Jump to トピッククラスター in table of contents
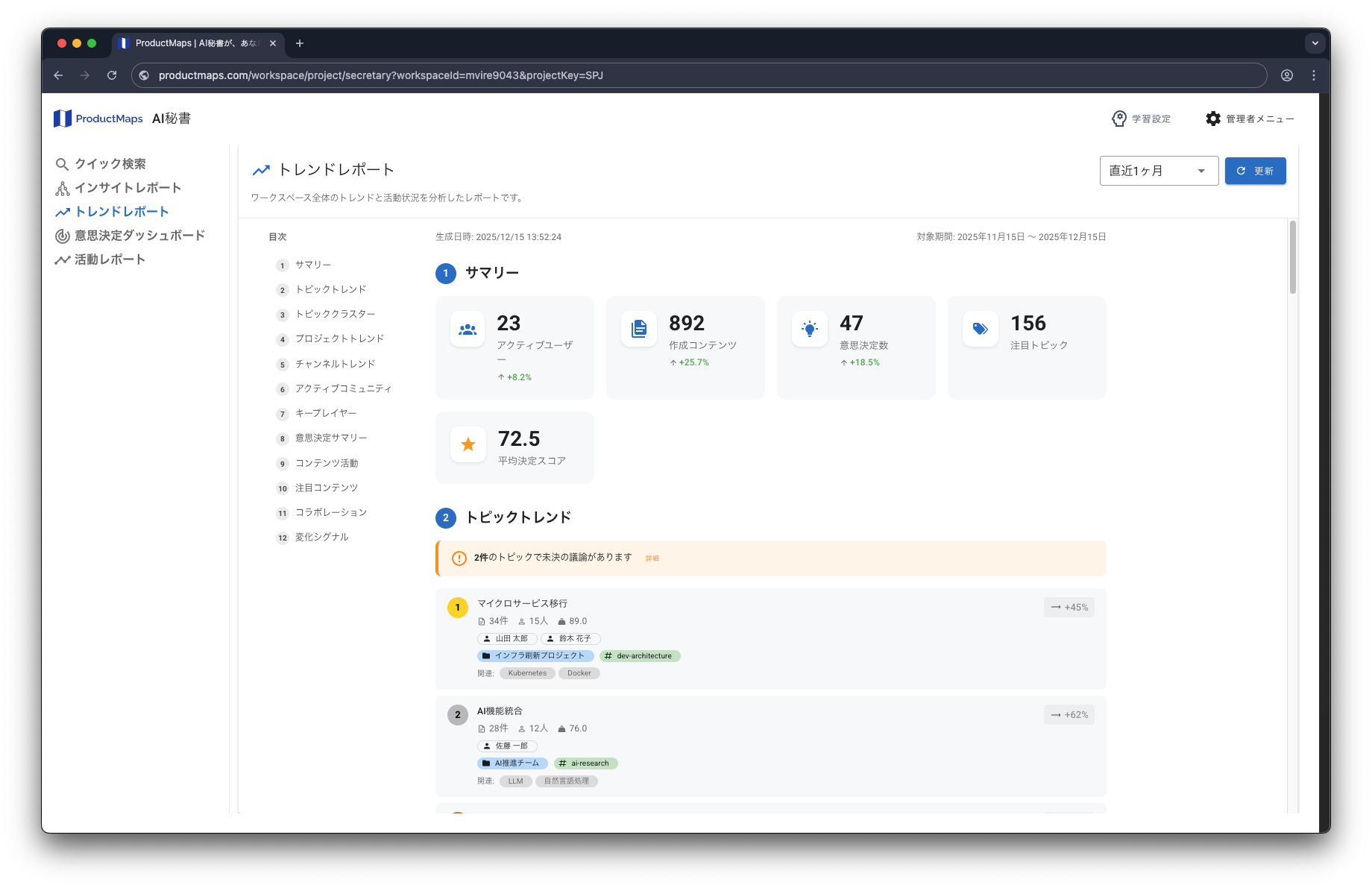The height and width of the screenshot is (888, 1372). coord(335,314)
